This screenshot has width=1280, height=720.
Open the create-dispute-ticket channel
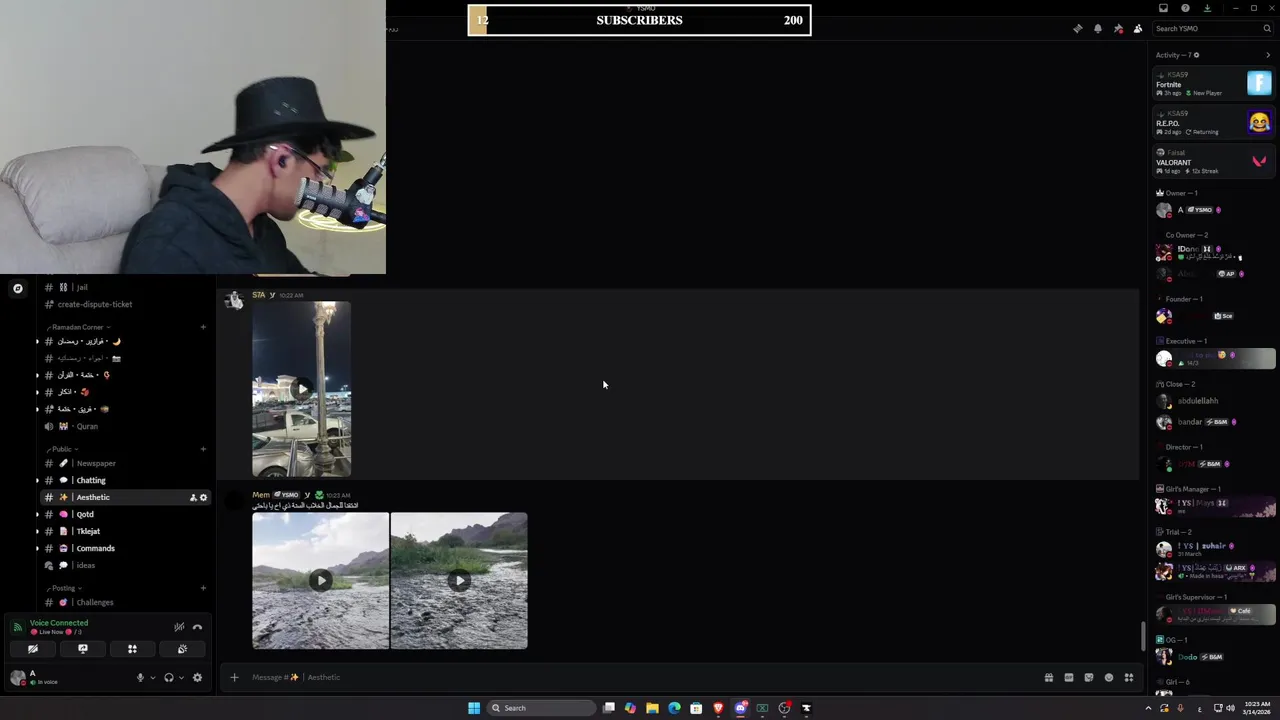pyautogui.click(x=125, y=304)
